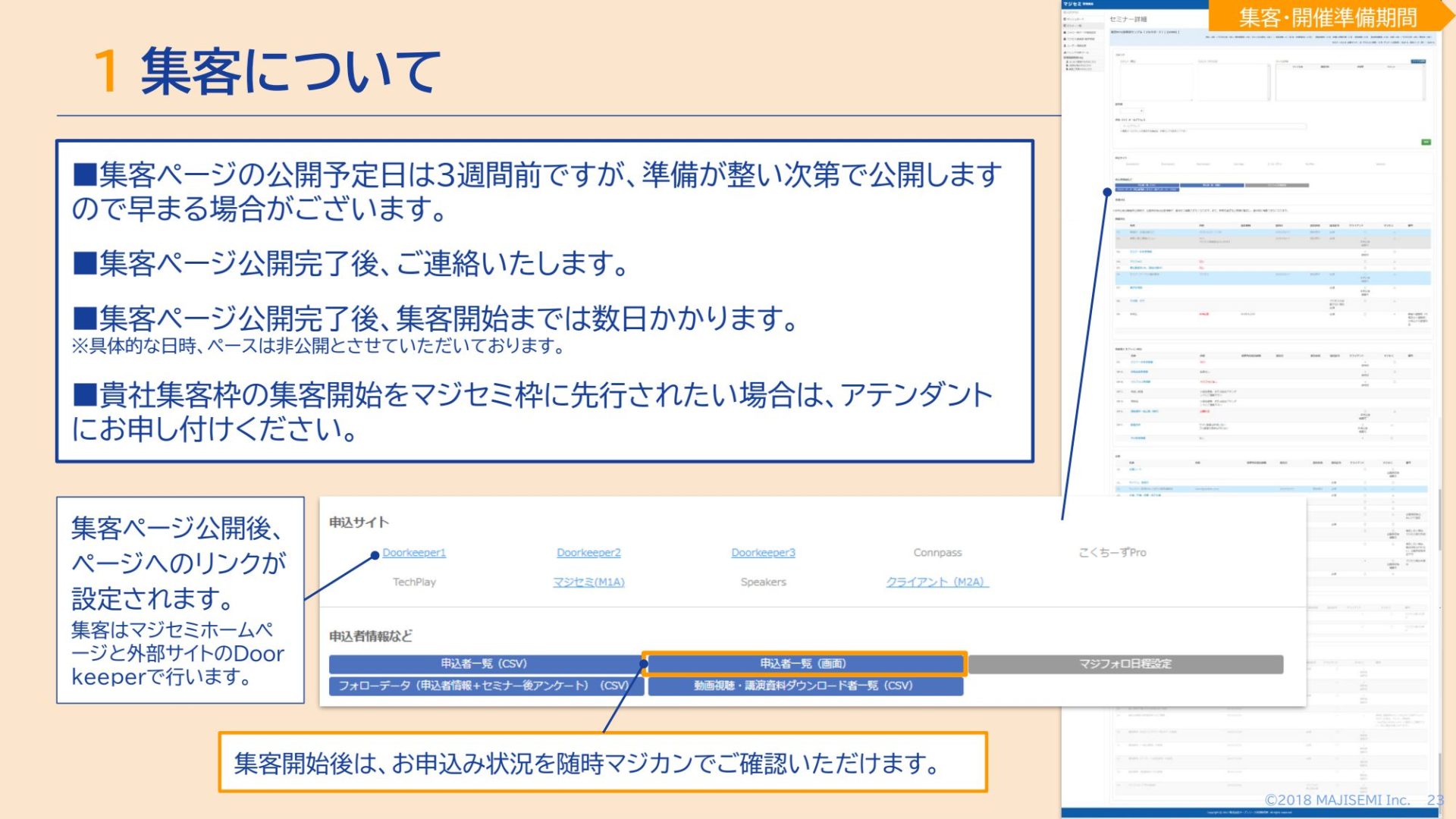This screenshot has width=1456, height=819.
Task: Select the Speakers site label
Action: point(763,582)
